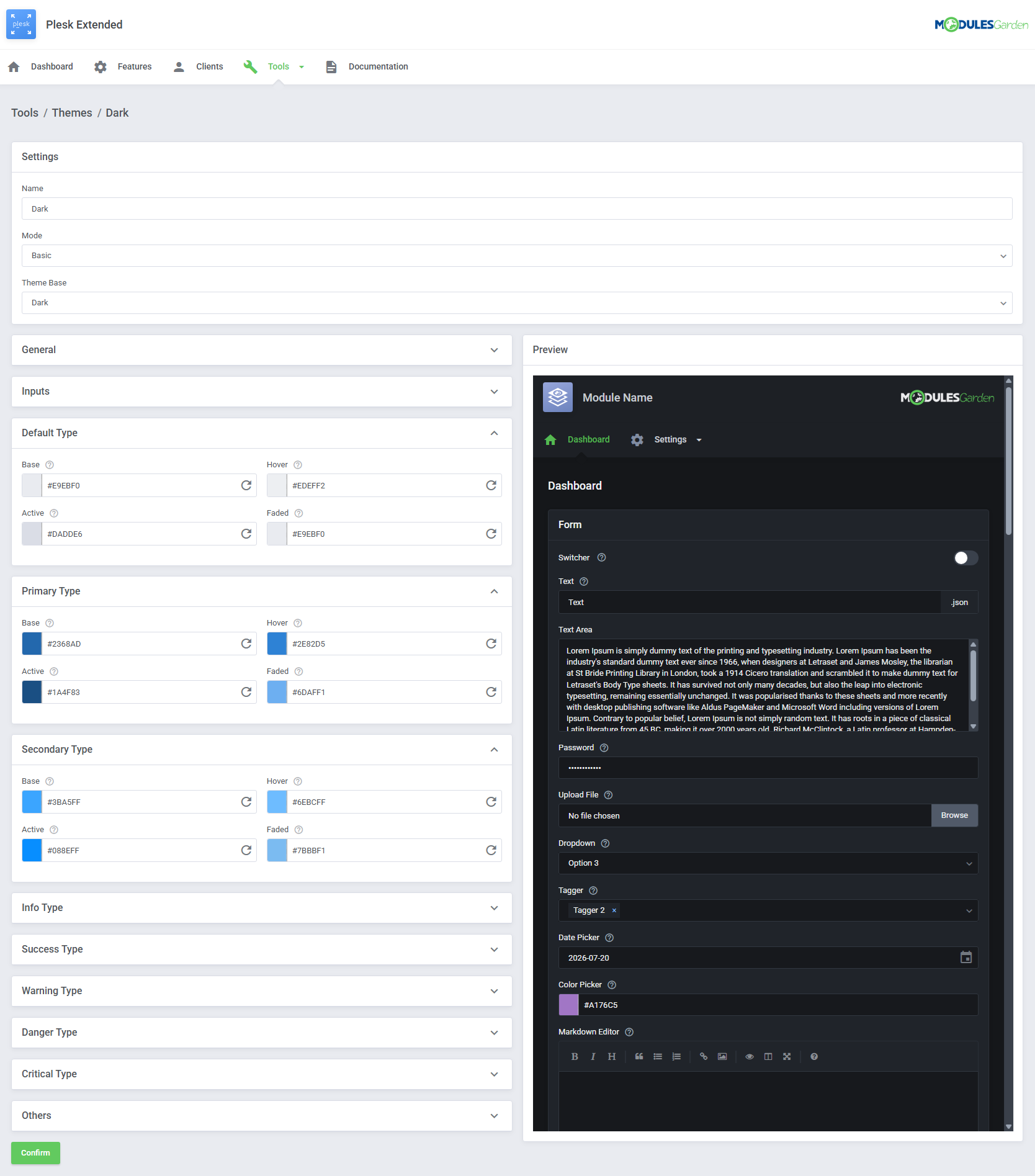Click the preview Module Name layers icon
The height and width of the screenshot is (1176, 1035).
click(x=558, y=397)
